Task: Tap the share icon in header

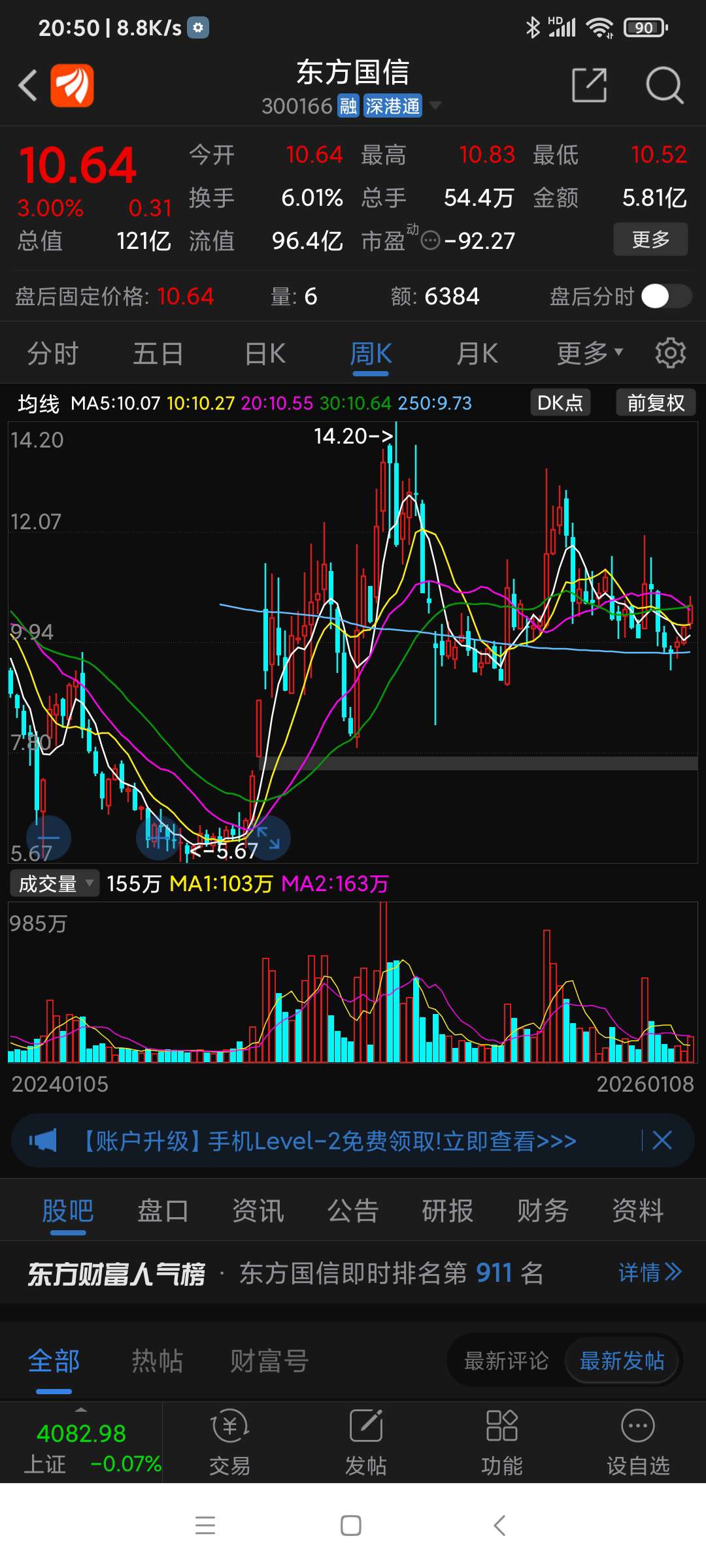Action: (589, 85)
